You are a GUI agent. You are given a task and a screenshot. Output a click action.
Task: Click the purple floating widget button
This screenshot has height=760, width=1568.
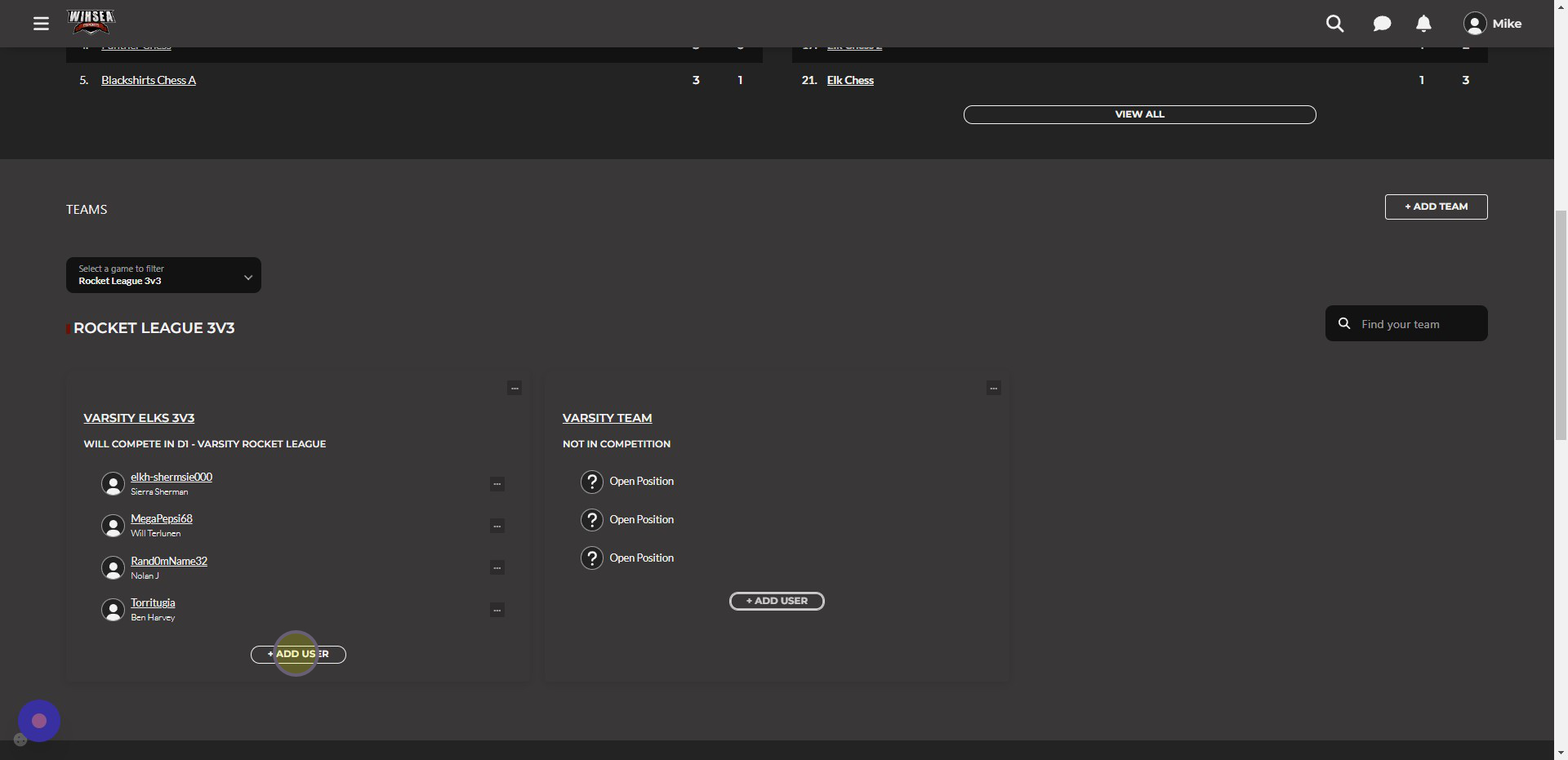pyautogui.click(x=39, y=721)
